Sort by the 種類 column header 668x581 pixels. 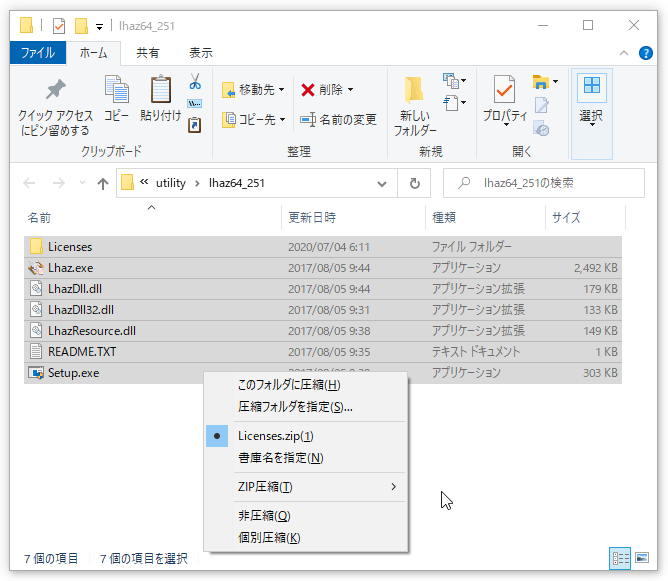pos(485,218)
